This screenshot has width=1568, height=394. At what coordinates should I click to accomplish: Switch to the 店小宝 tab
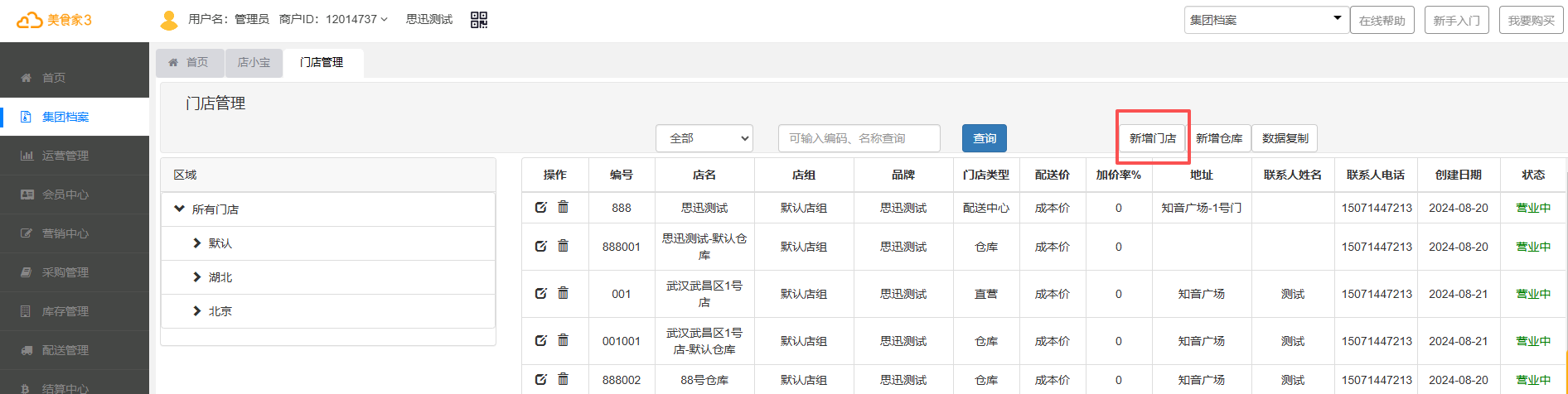[254, 62]
